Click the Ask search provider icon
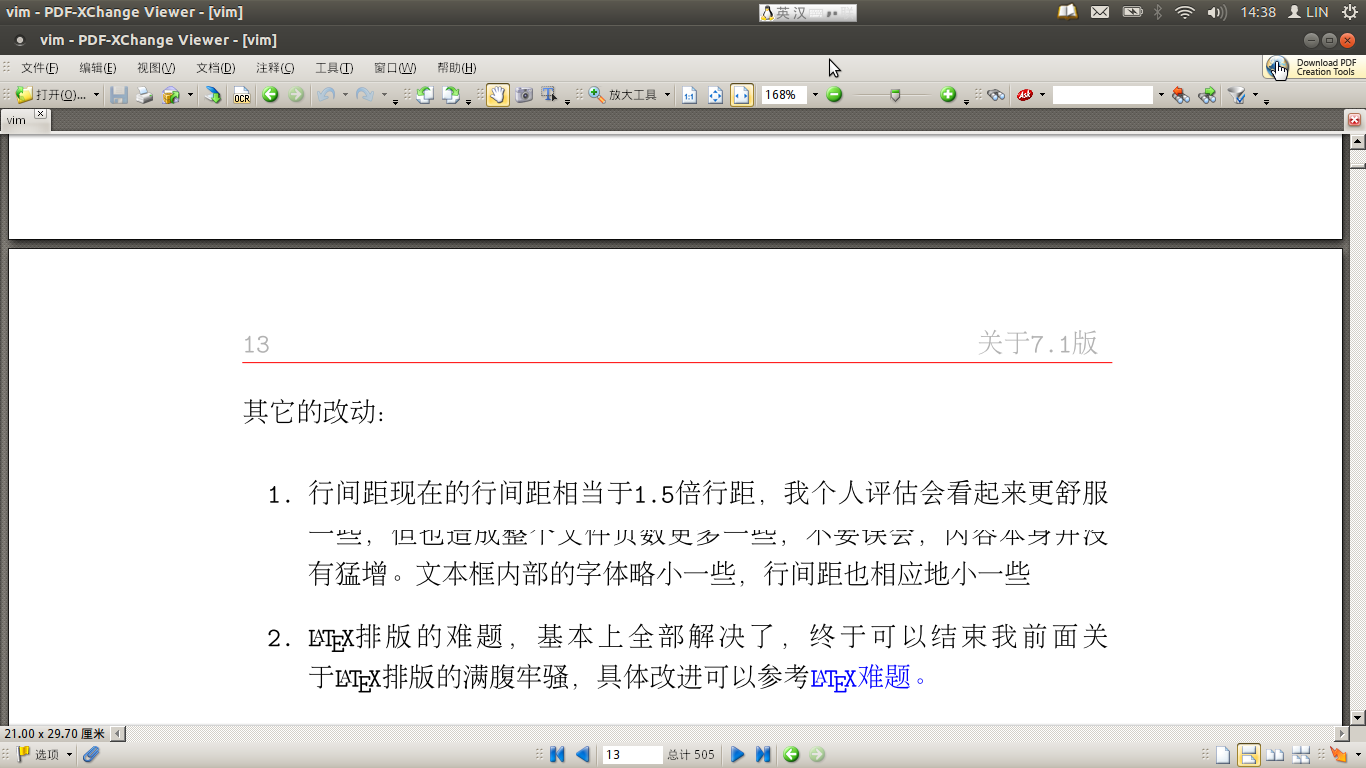The image size is (1366, 768). (x=1025, y=95)
